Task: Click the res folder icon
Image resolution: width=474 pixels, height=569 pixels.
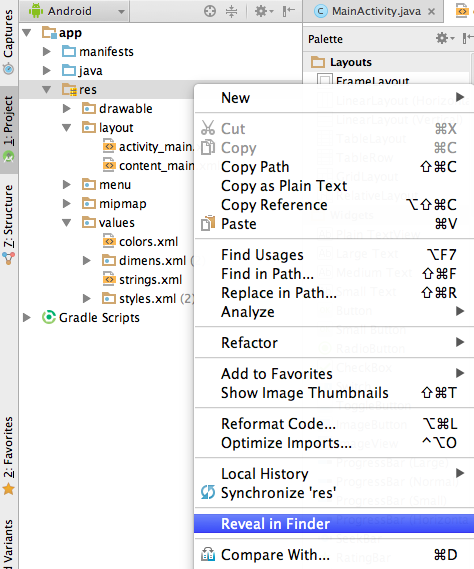Action: (x=69, y=89)
